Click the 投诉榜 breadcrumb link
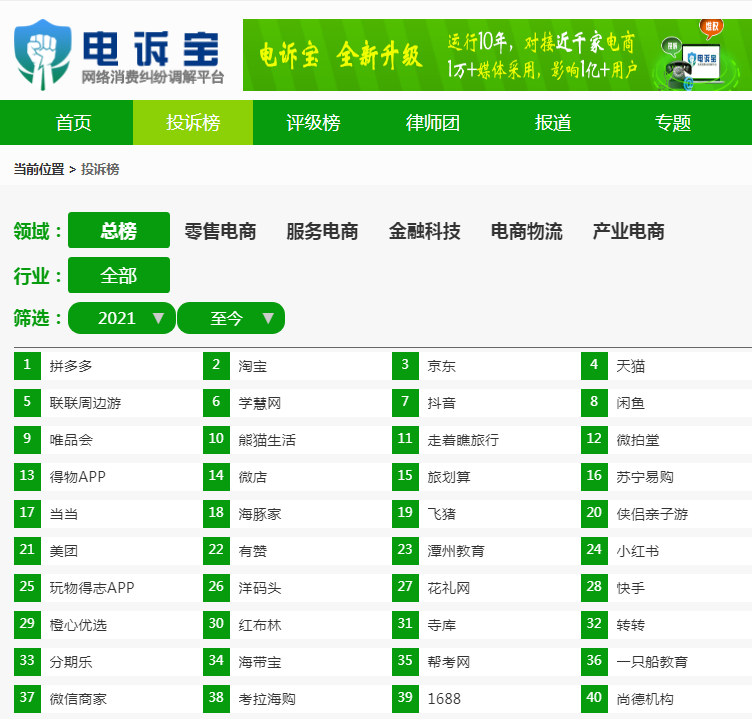752x719 pixels. [100, 169]
